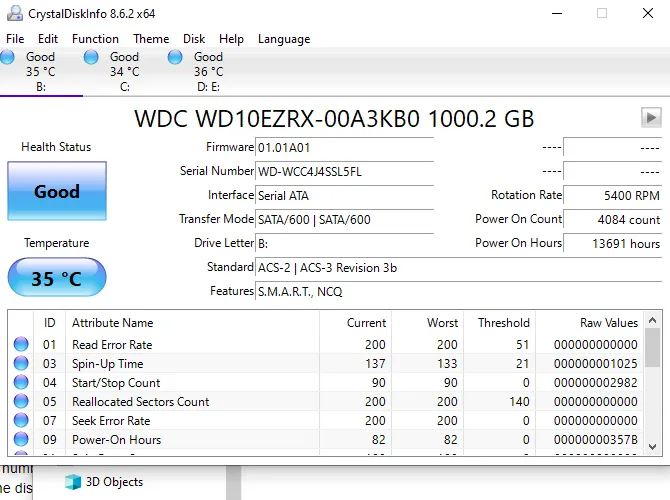The height and width of the screenshot is (500, 670).
Task: Select the Read Error Rate attribute name
Action: 112,344
